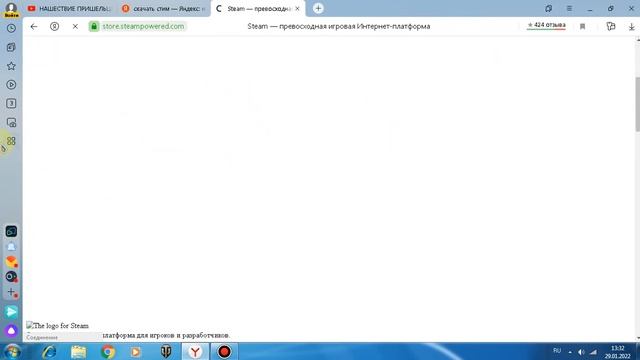Switch to the скачать стим Яндекс tab
The height and width of the screenshot is (360, 640).
[x=163, y=9]
